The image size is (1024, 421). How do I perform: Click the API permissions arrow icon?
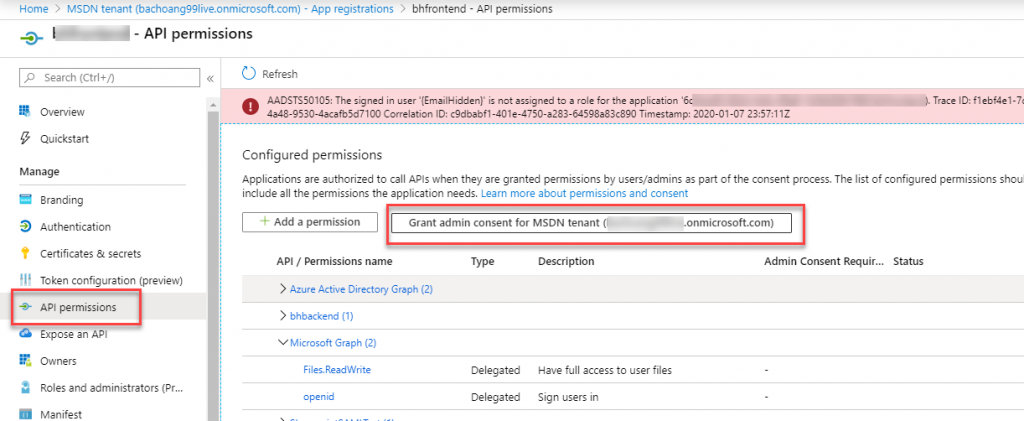tap(26, 307)
